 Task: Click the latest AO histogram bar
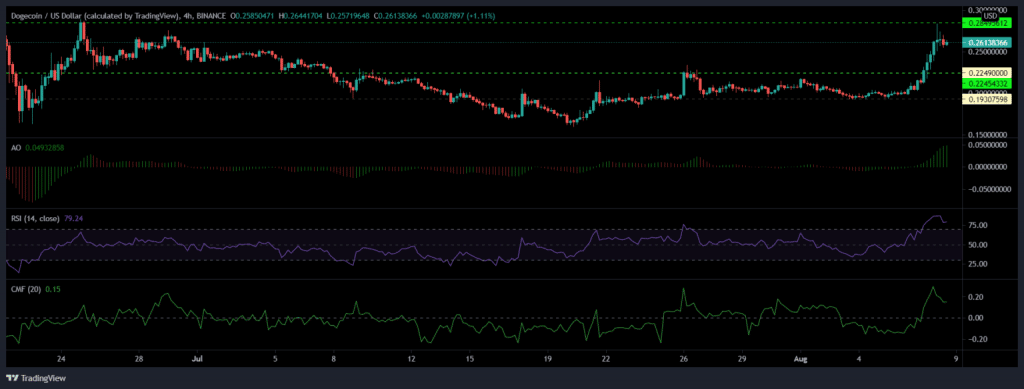tap(946, 157)
